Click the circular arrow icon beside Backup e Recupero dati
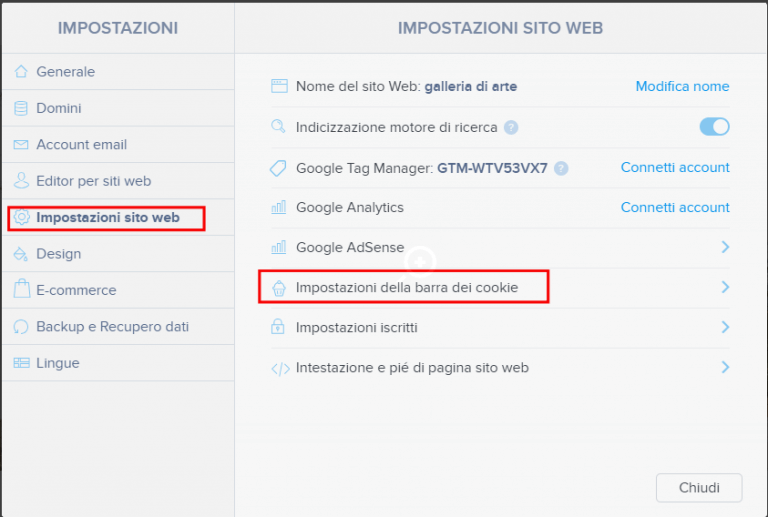Screen dimensions: 768x517 21,327
